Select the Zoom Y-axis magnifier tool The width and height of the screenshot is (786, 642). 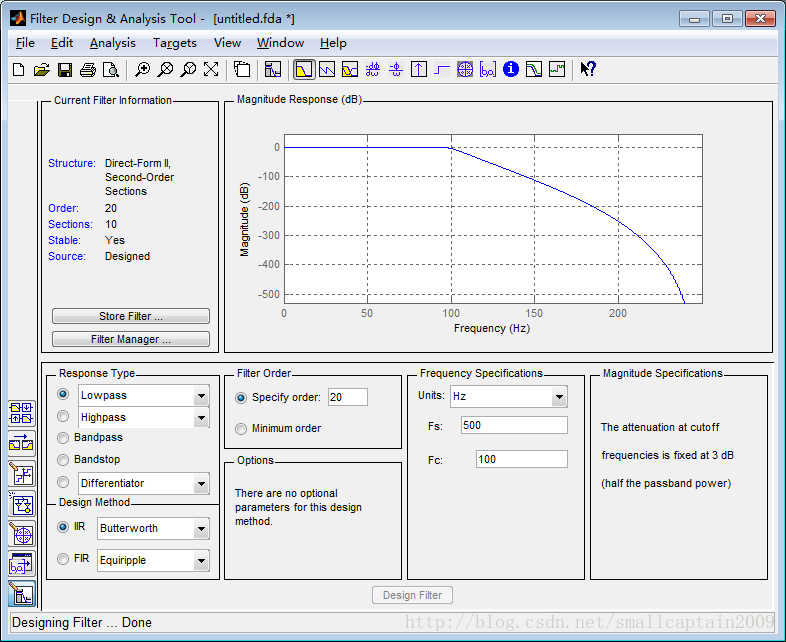(x=188, y=69)
